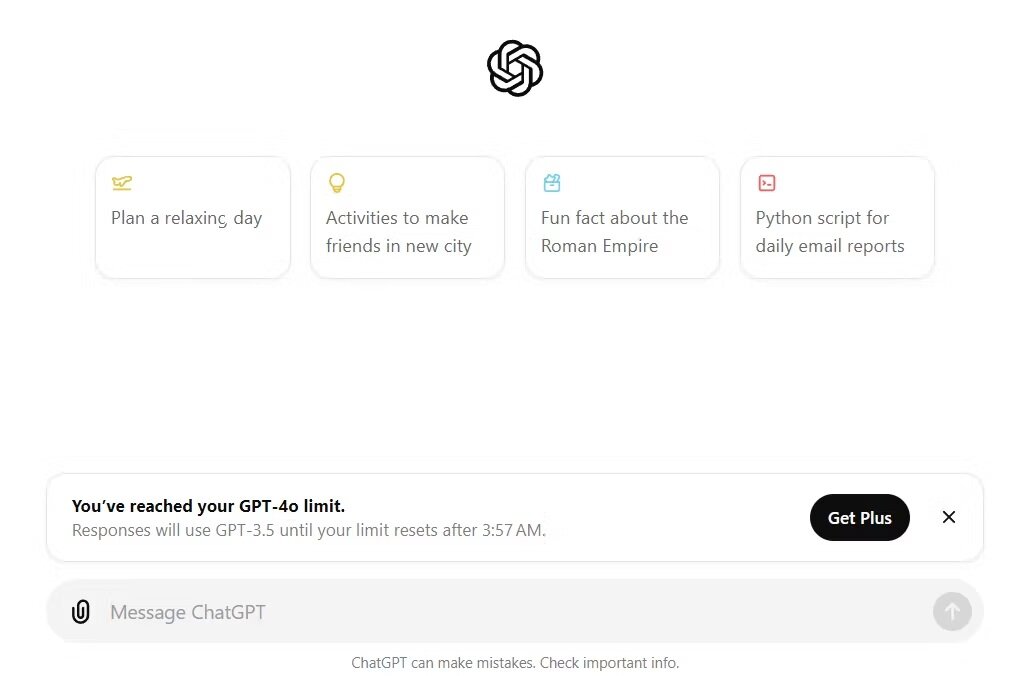This screenshot has width=1016, height=676.
Task: Select the "Plan a relaxing day" suggestion
Action: [187, 219]
